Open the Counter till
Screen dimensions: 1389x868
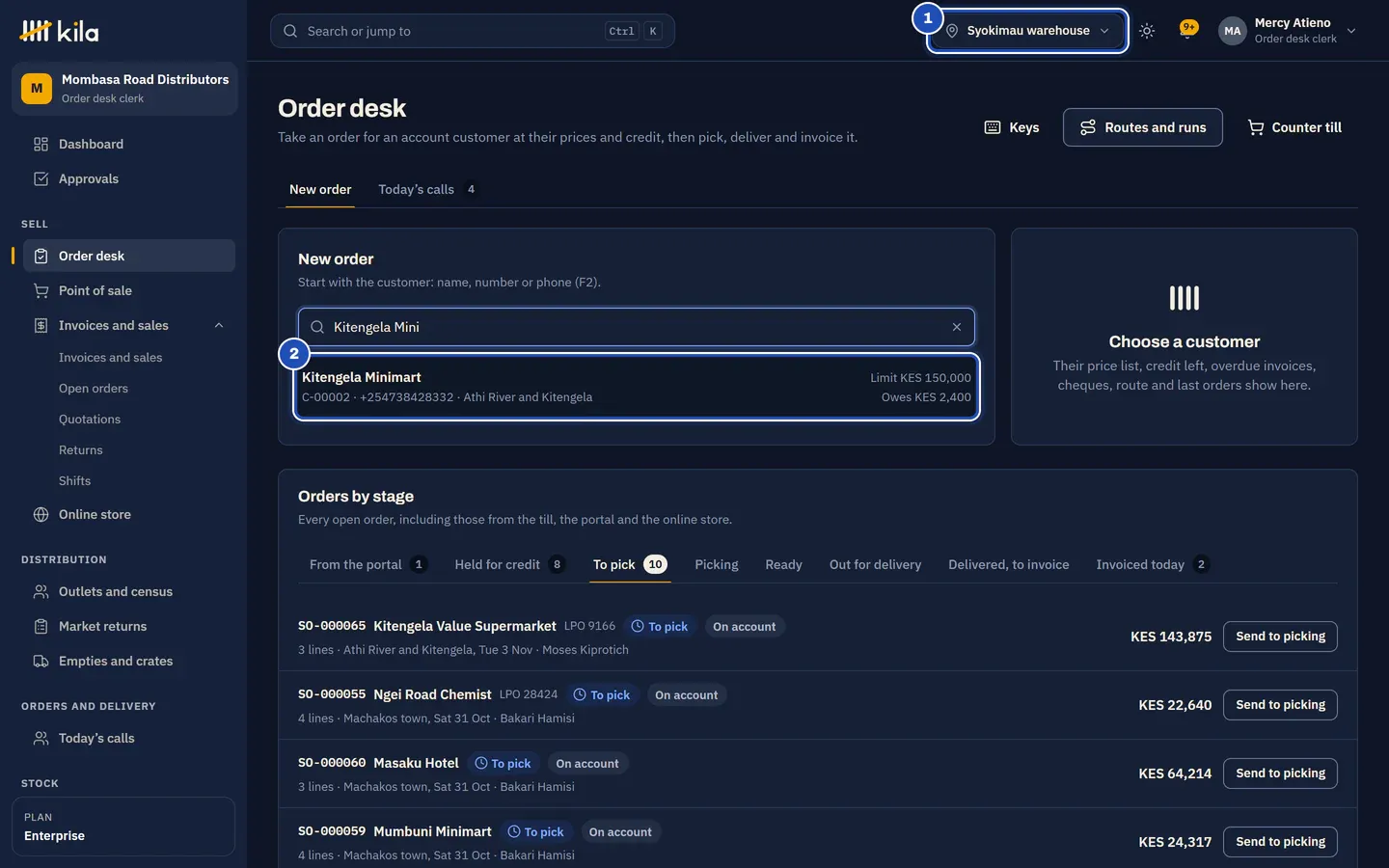(1294, 127)
